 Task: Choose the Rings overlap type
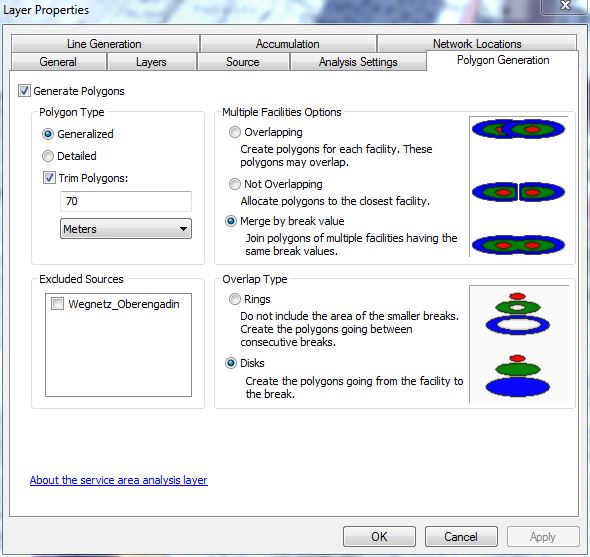click(234, 299)
